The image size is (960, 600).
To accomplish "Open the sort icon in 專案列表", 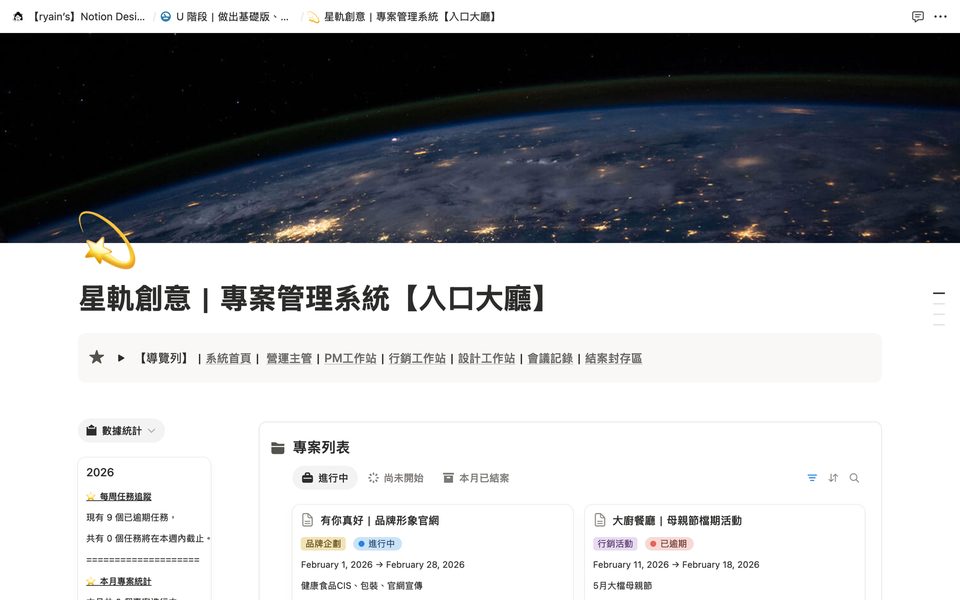I will pos(833,478).
